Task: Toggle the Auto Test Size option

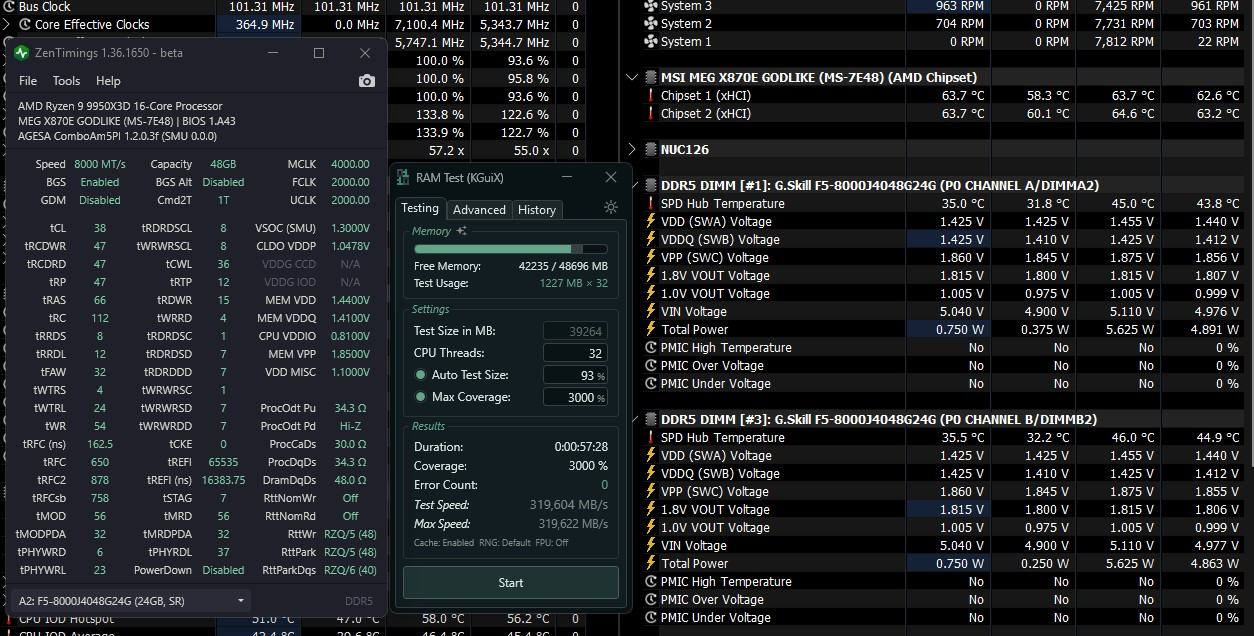Action: (420, 375)
